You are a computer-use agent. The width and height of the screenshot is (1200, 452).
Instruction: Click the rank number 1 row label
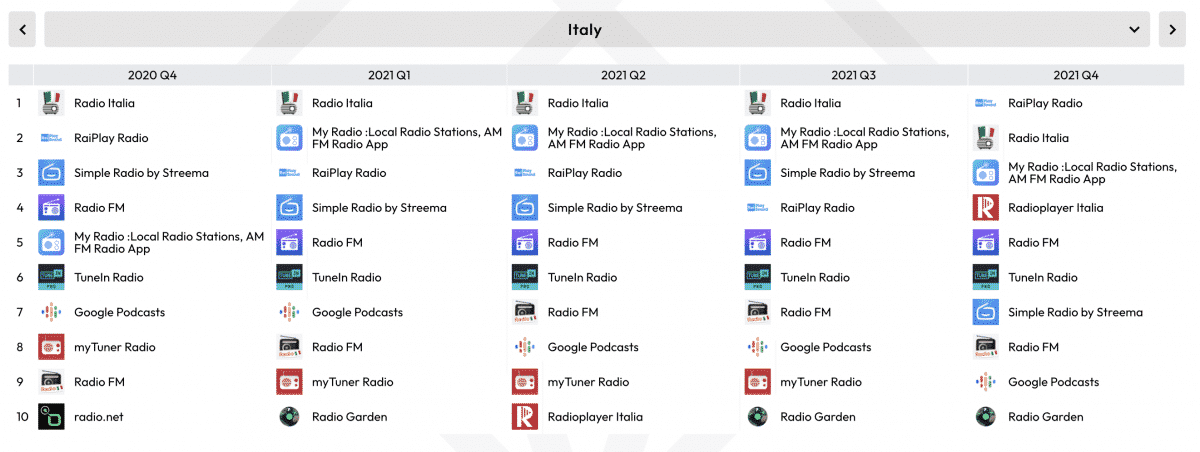coord(19,103)
